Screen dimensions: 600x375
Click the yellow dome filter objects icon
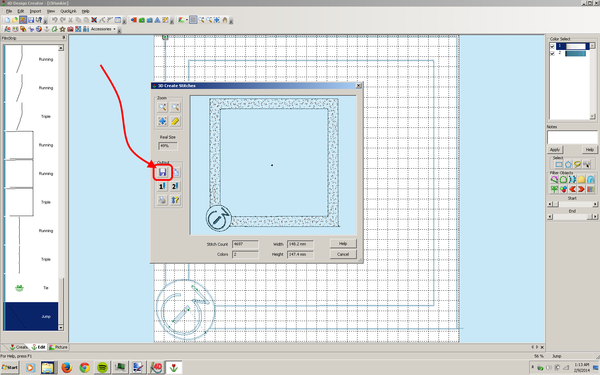pyautogui.click(x=582, y=179)
